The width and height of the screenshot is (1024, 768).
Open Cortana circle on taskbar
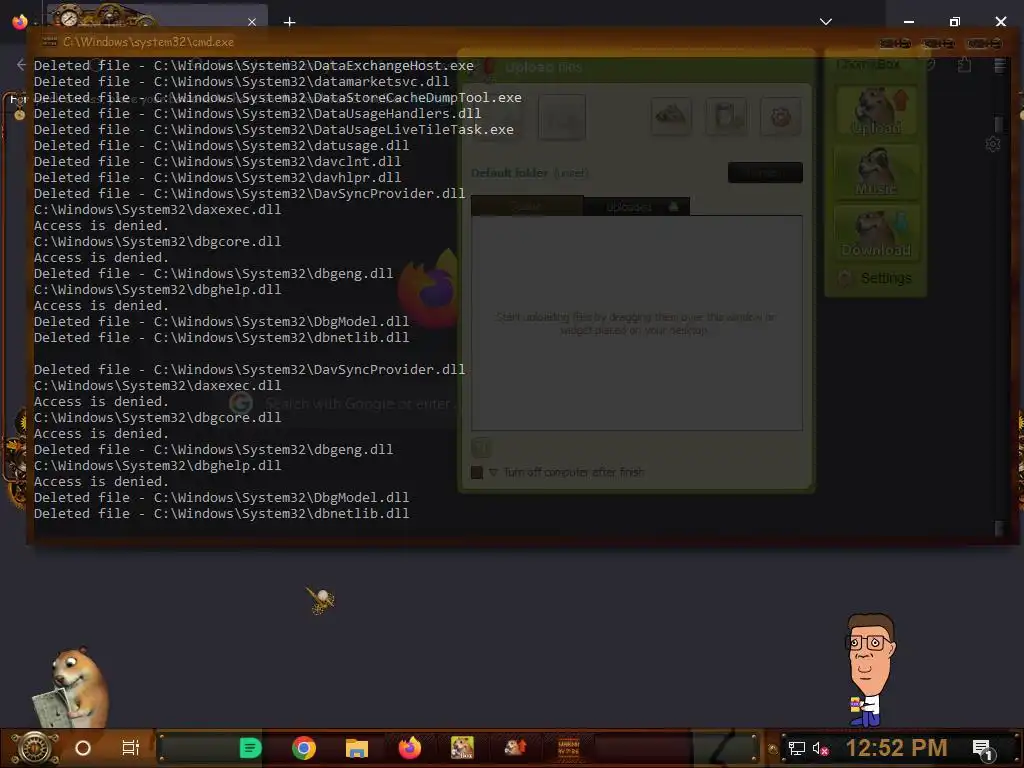tap(83, 748)
